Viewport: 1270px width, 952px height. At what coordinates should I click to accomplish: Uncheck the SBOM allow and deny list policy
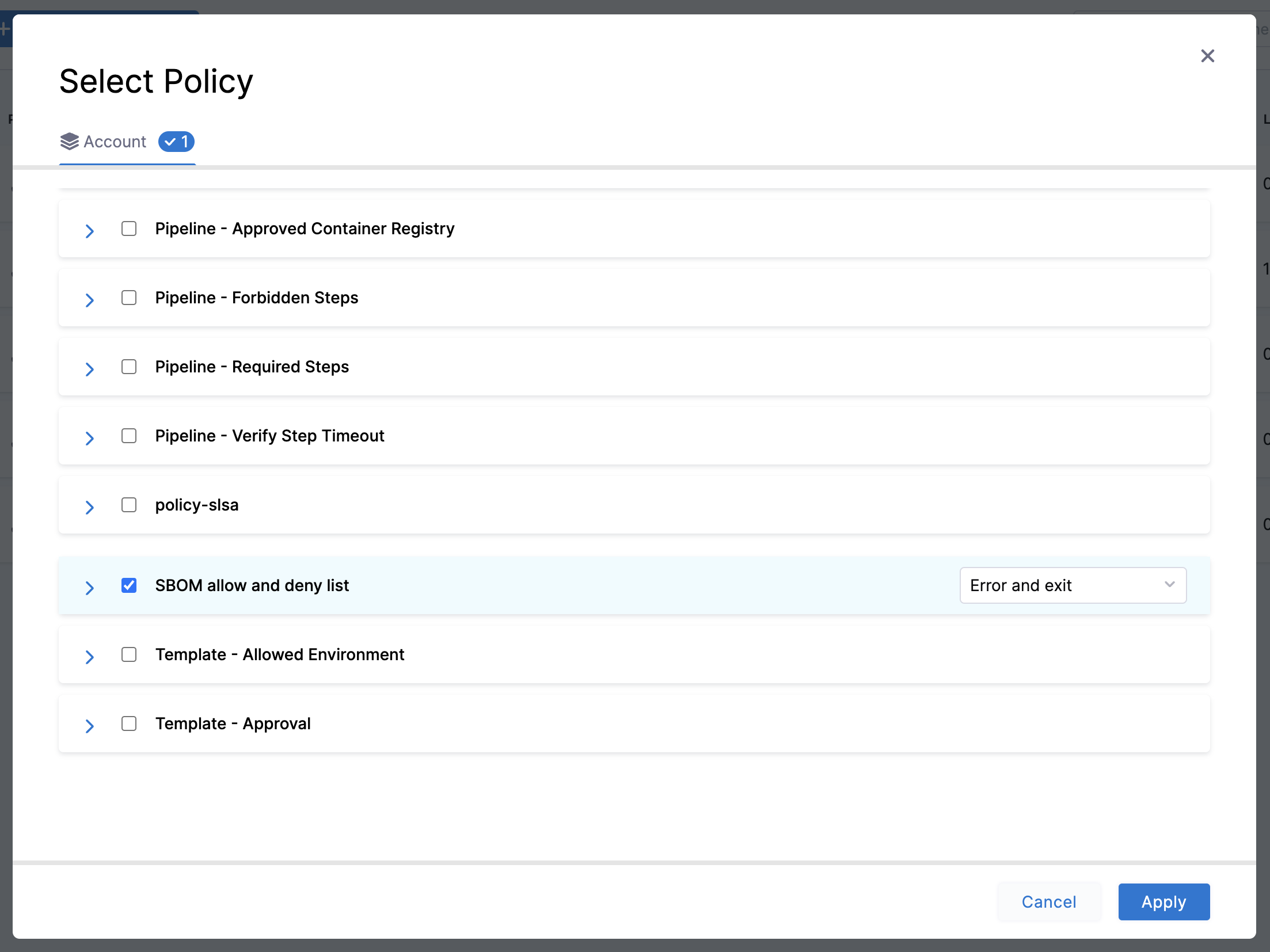click(128, 585)
